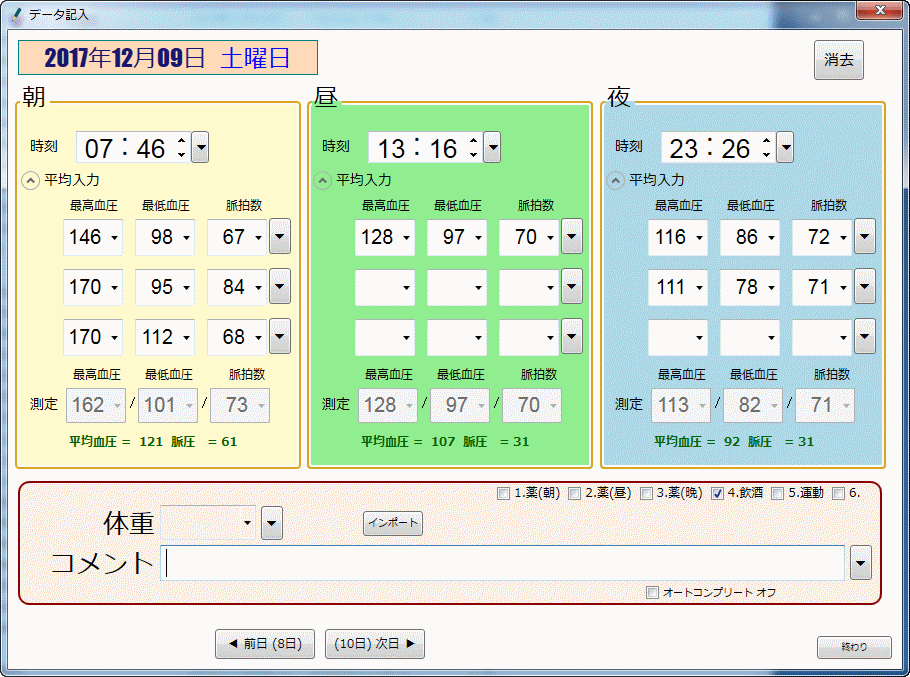This screenshot has width=910, height=677.
Task: Collapse the noon 平均入力 expander
Action: (322, 181)
